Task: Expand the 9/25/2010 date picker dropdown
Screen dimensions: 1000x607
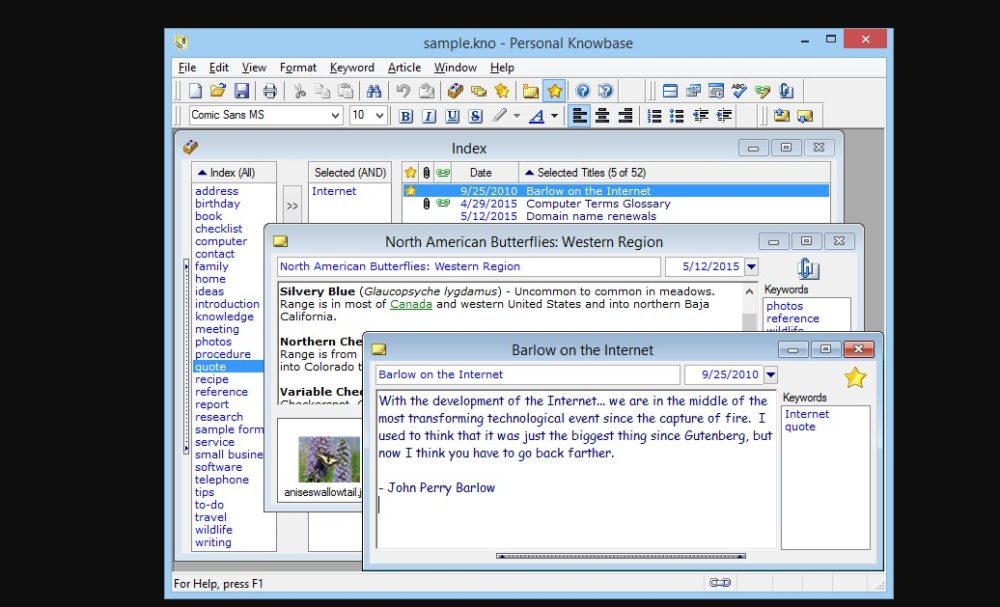Action: click(770, 375)
